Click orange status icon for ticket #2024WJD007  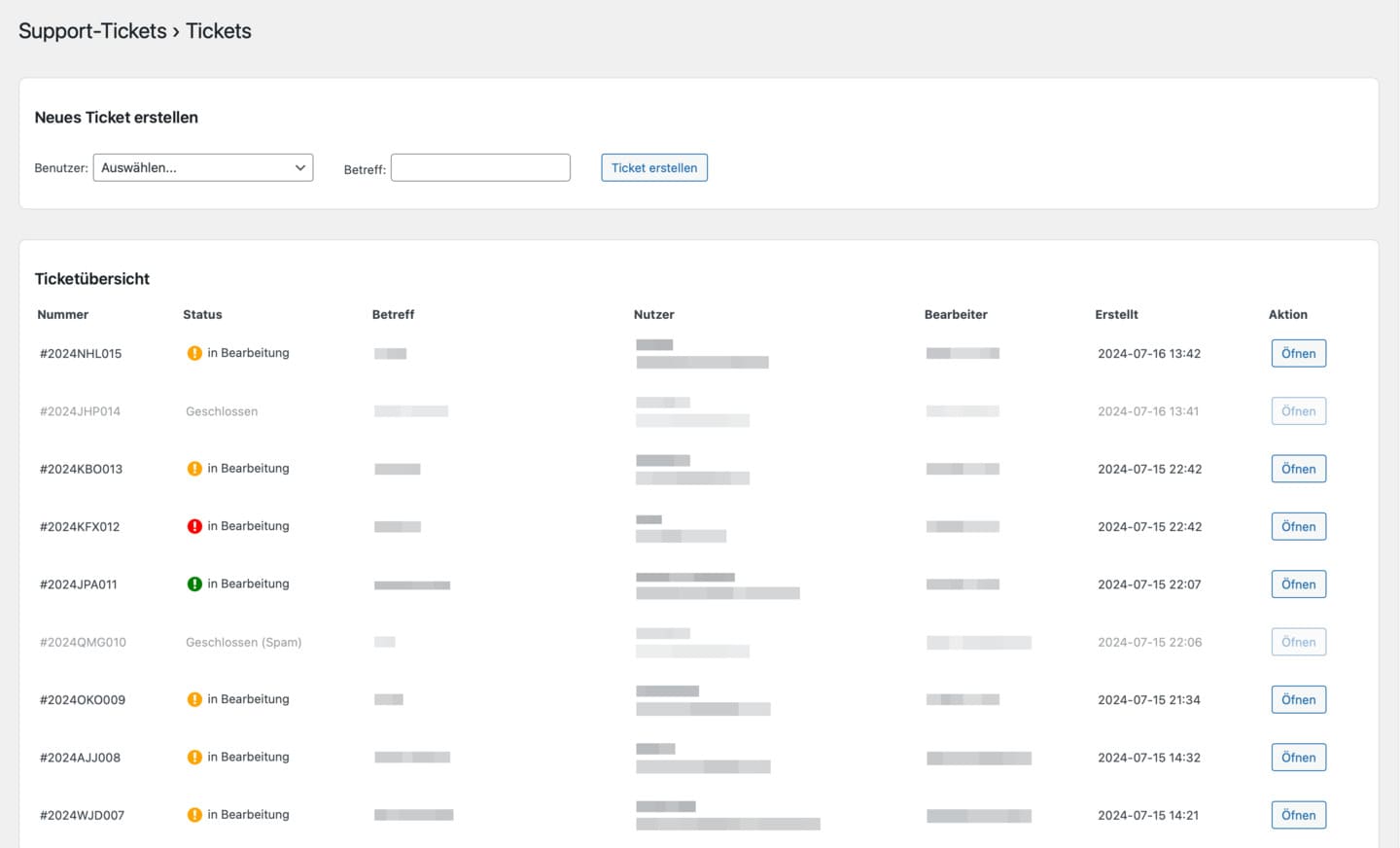click(x=194, y=815)
